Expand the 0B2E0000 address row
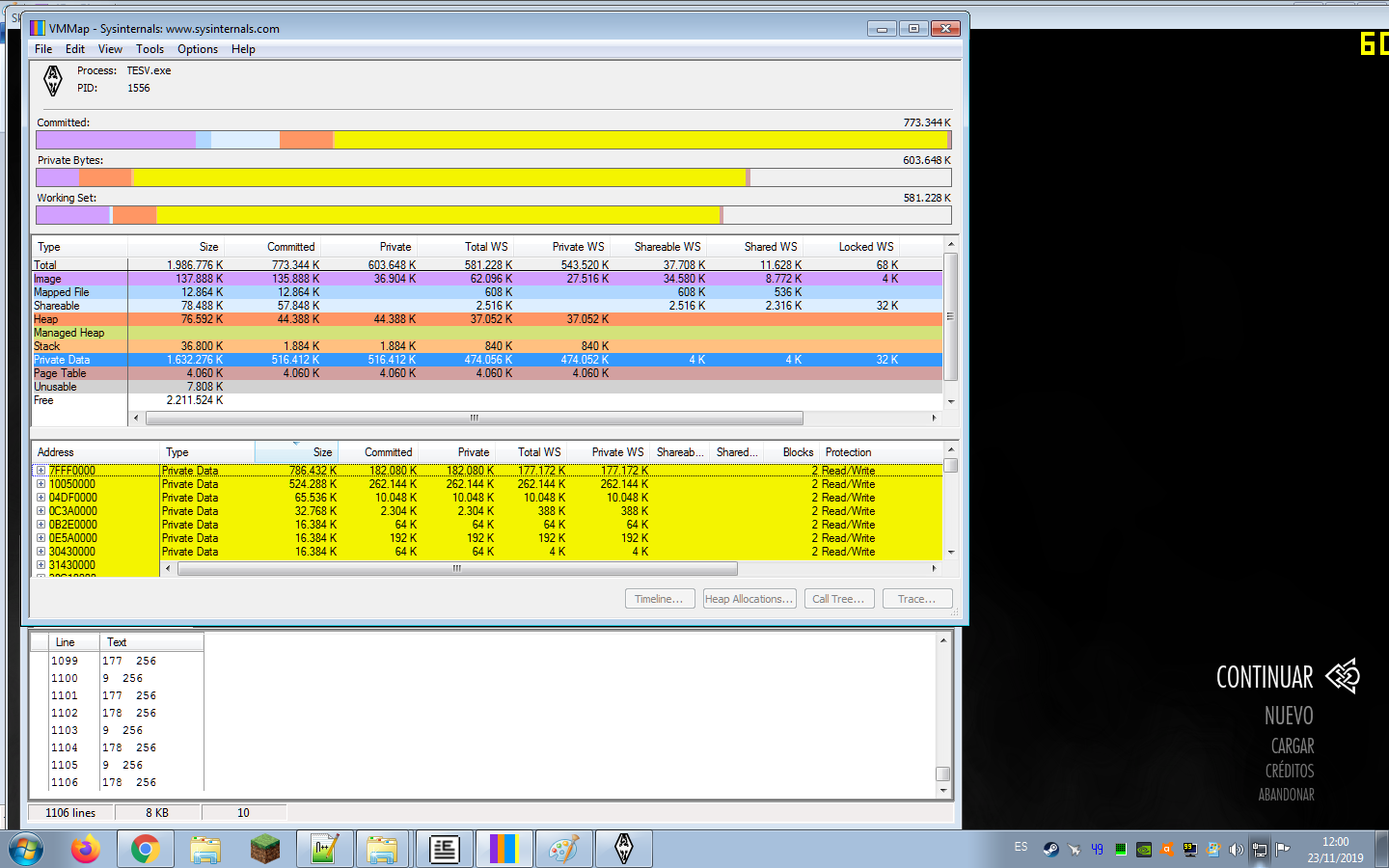Image resolution: width=1389 pixels, height=868 pixels. click(41, 525)
